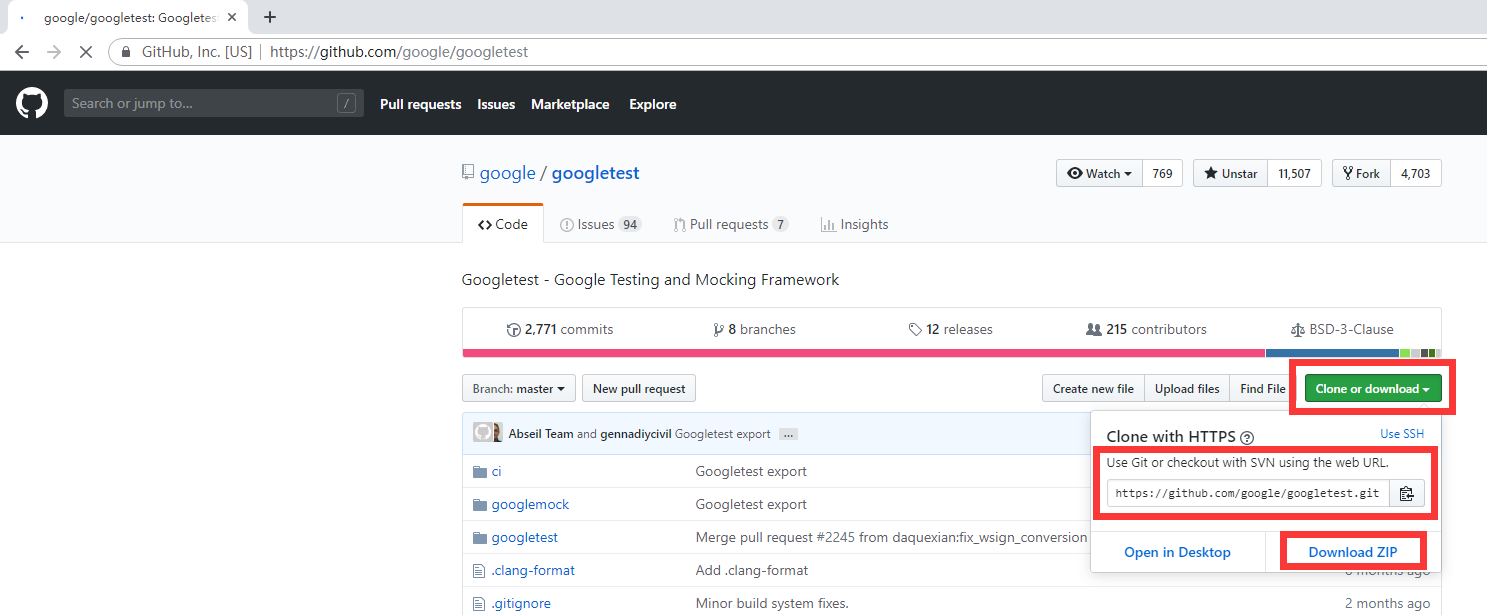Open the BSD-3-Clause license link

click(1342, 329)
